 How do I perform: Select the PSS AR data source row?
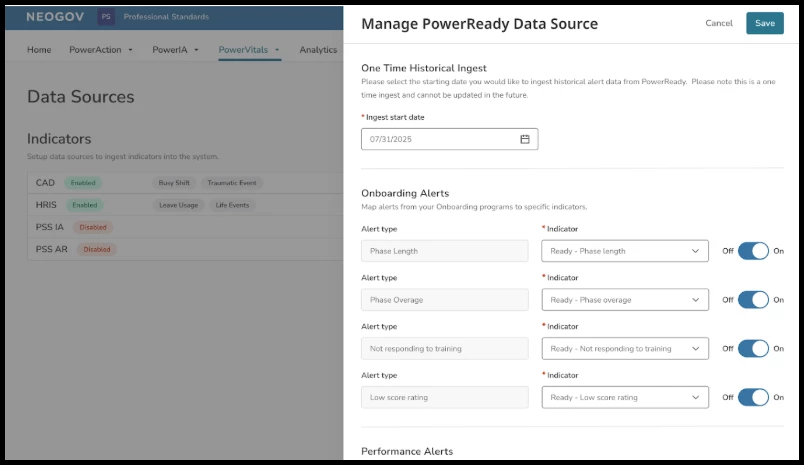[x=185, y=249]
